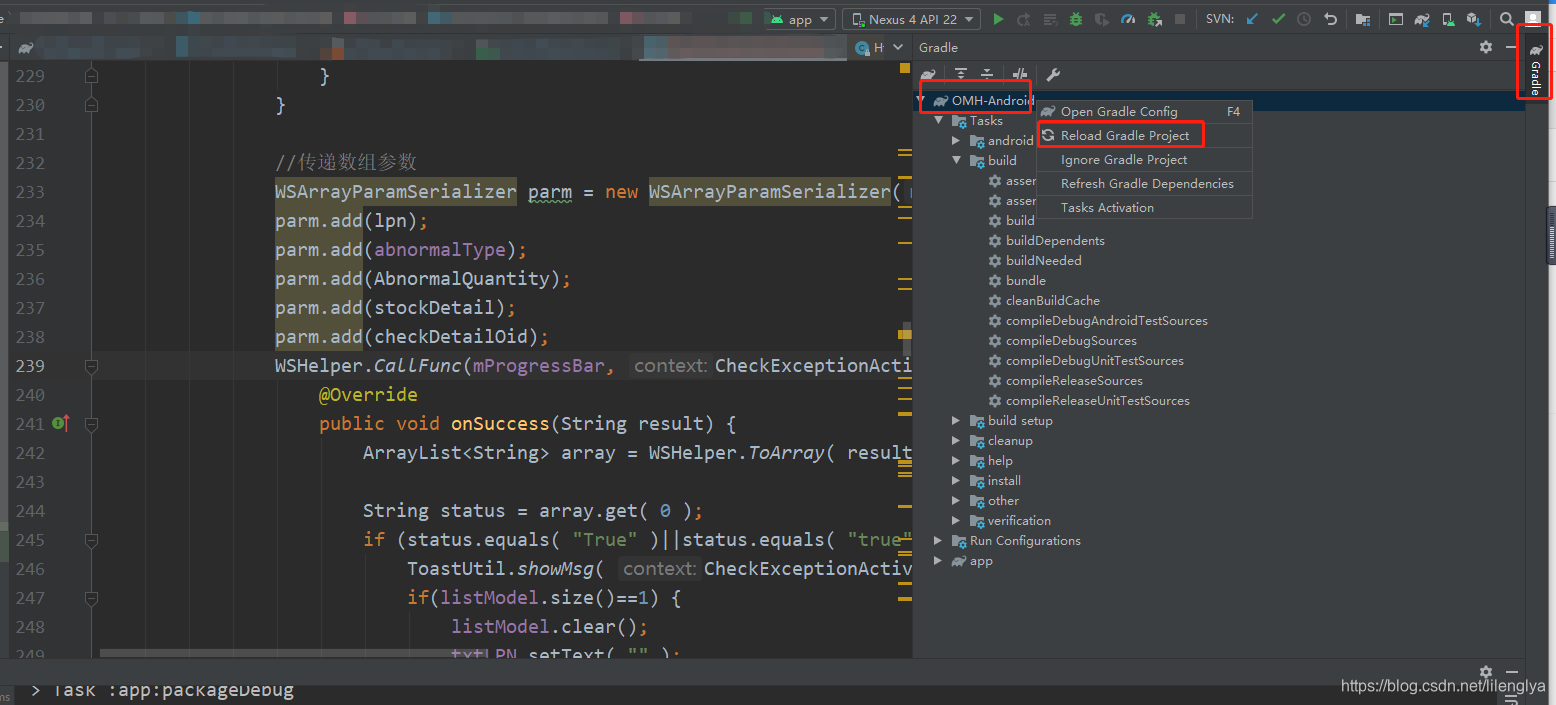Stop the running process
The width and height of the screenshot is (1556, 705).
(1180, 19)
